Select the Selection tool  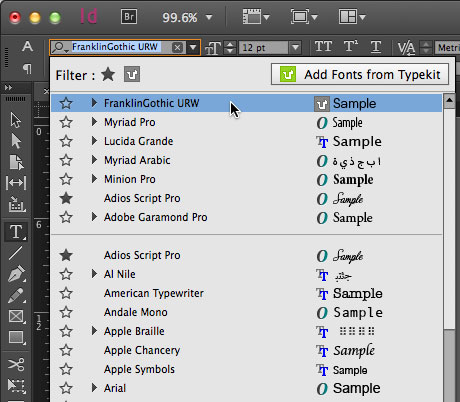pos(16,120)
